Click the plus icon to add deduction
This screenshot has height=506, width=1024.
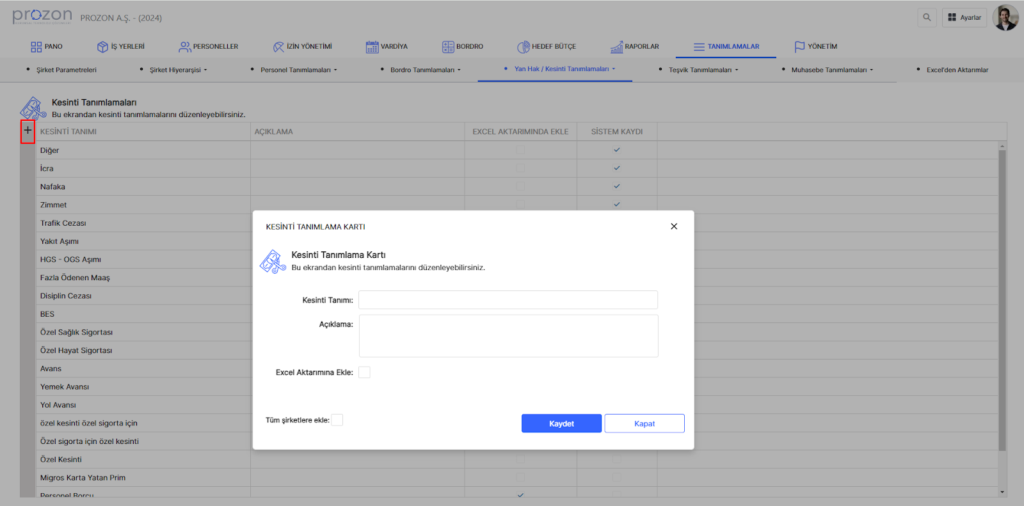[27, 131]
